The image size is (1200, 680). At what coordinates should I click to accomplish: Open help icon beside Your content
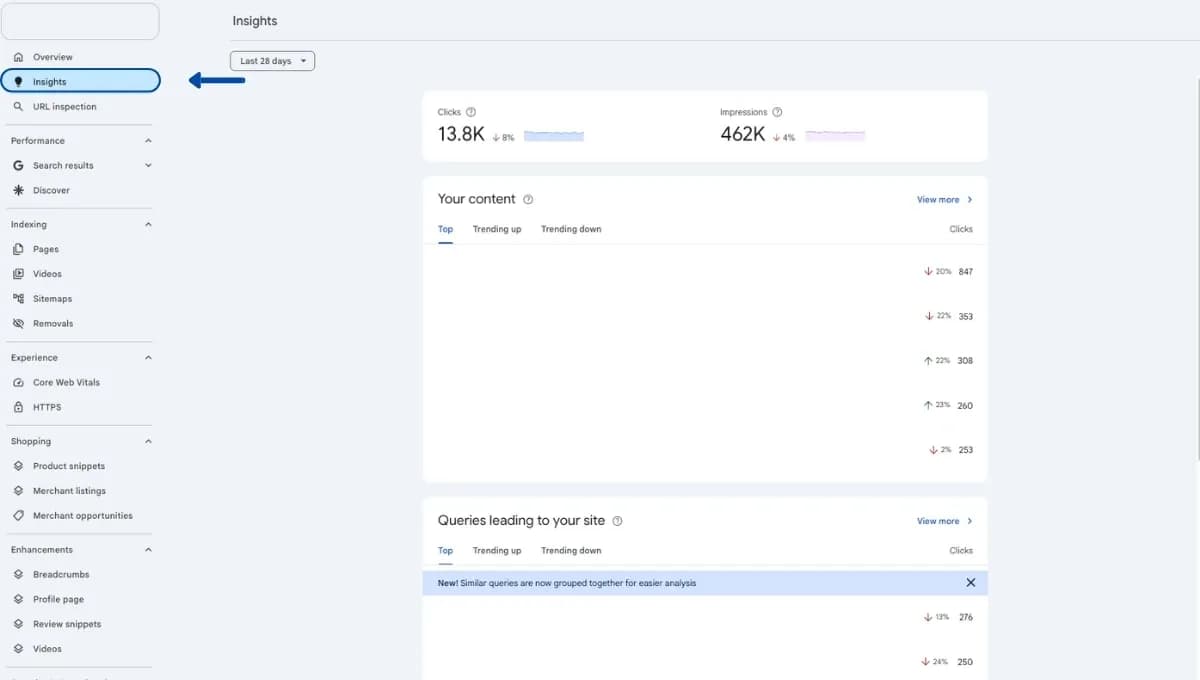tap(528, 199)
